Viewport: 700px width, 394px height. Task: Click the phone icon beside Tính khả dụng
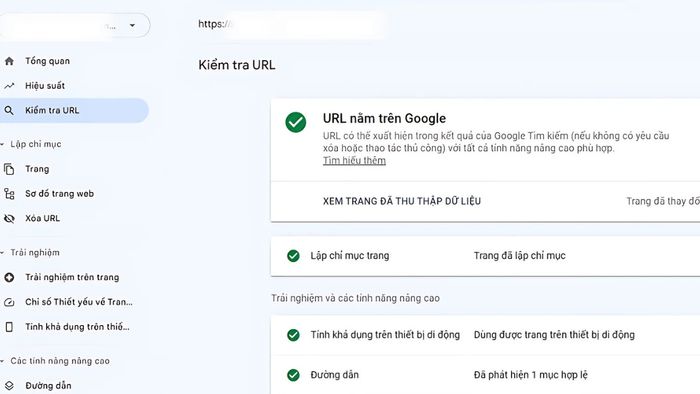[x=9, y=327]
